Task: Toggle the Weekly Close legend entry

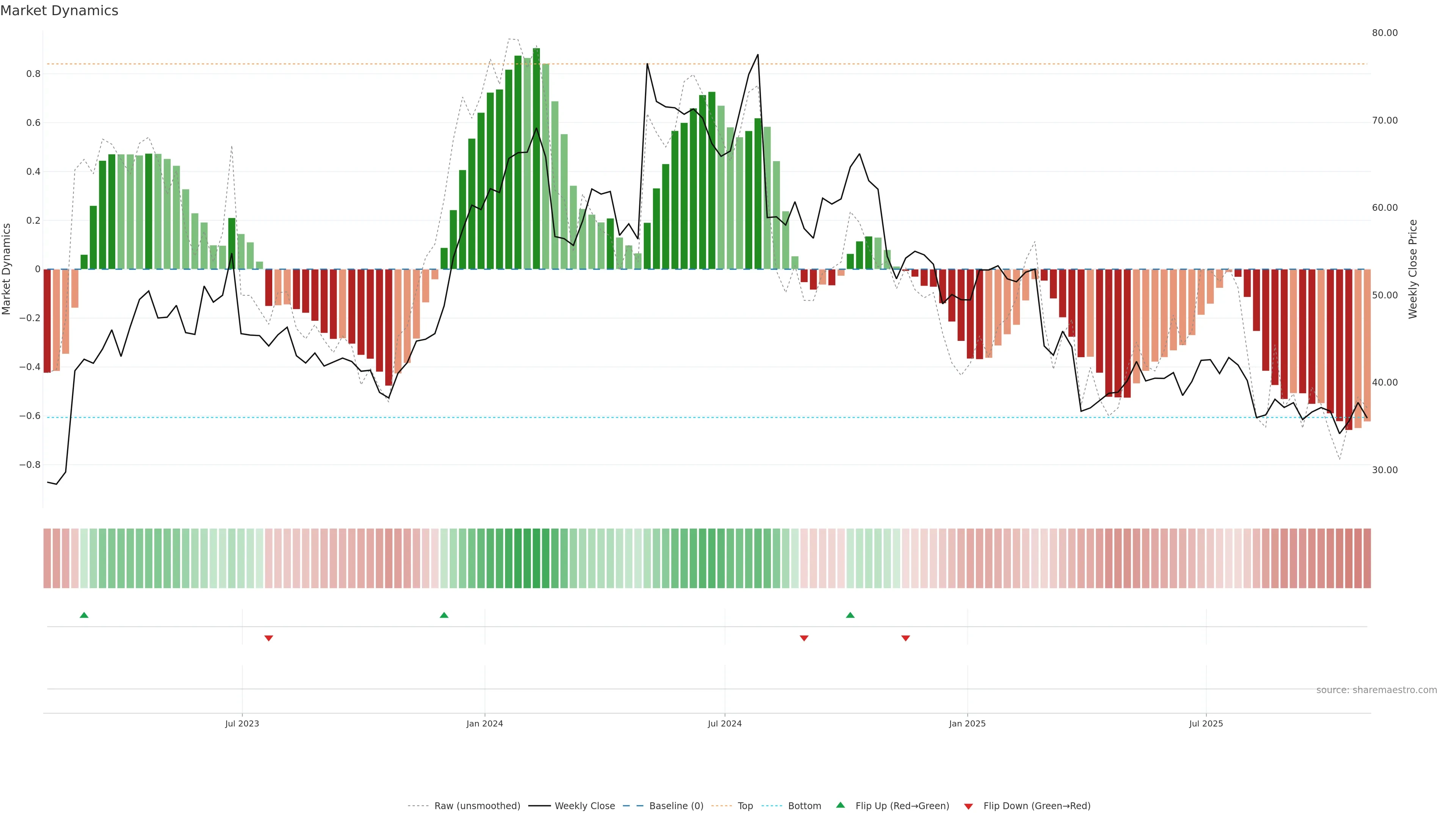Action: click(x=584, y=805)
